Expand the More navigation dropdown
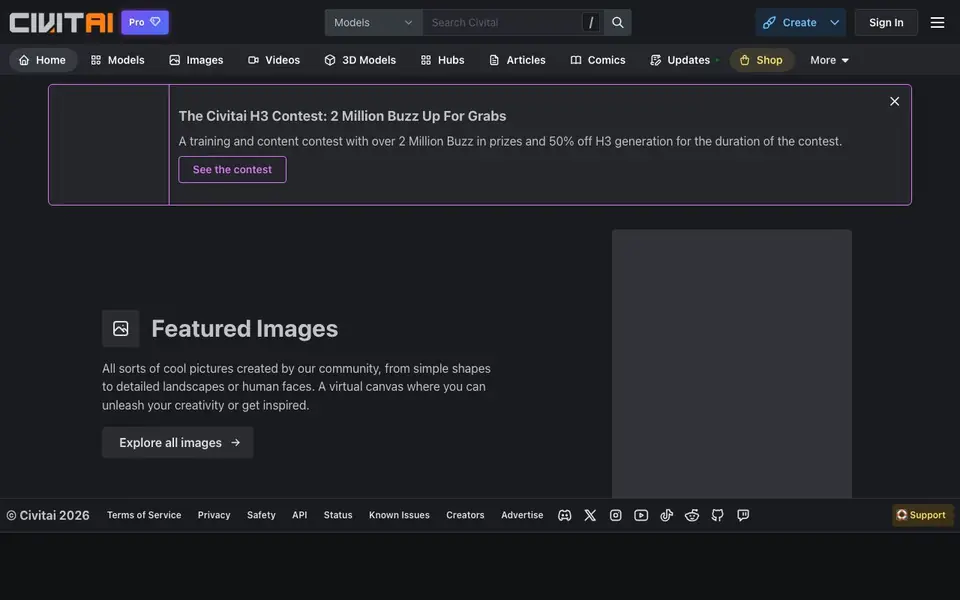Image resolution: width=960 pixels, height=600 pixels. [x=829, y=60]
